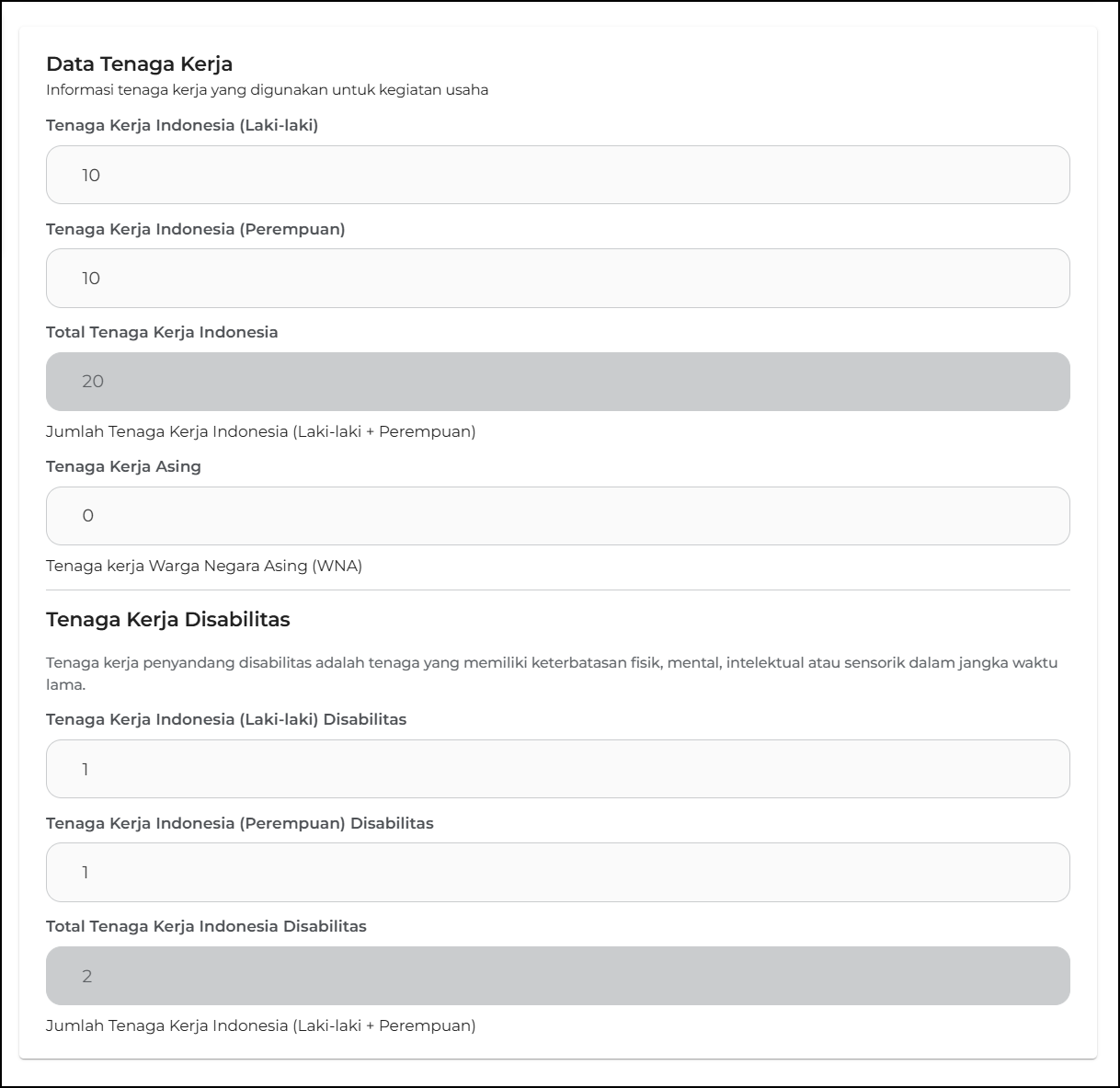Image resolution: width=1120 pixels, height=1088 pixels.
Task: Click the "Jumlah" hint below the disabilitas total
Action: pos(261,1025)
